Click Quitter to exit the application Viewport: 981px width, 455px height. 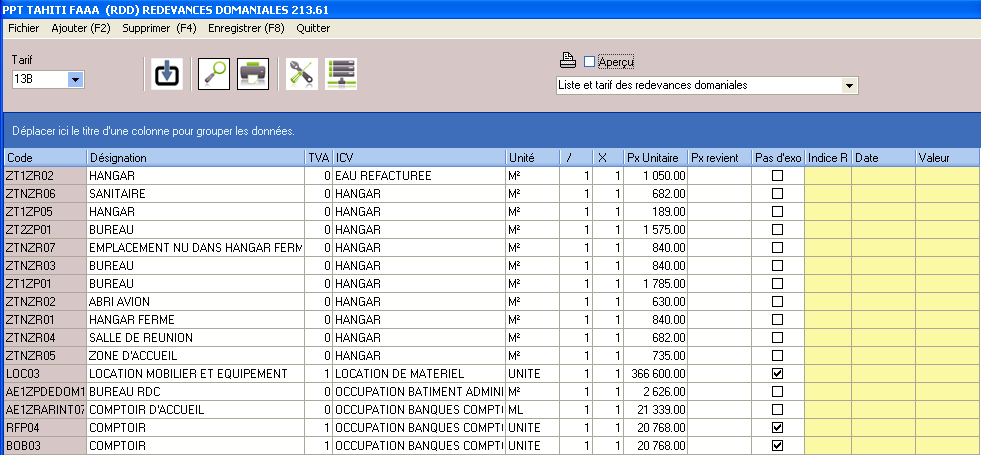click(313, 28)
